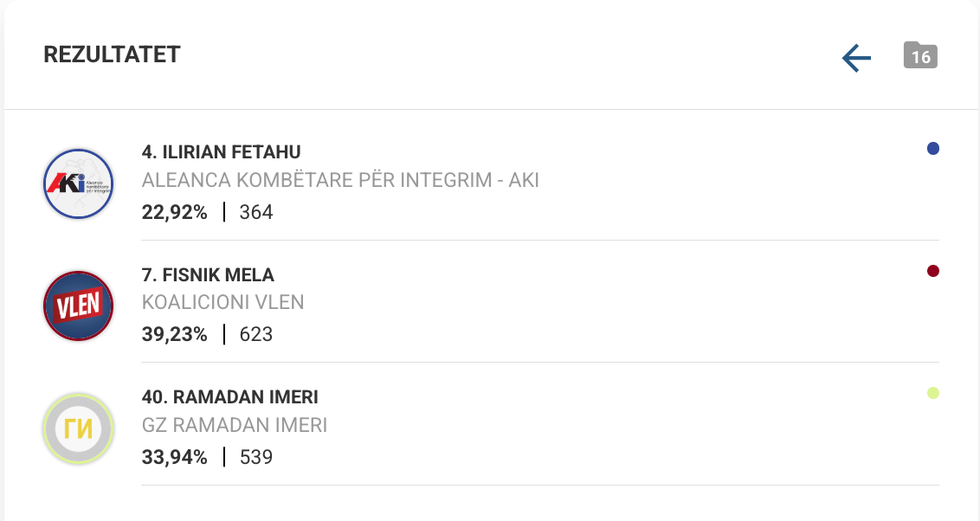Click the Koalicioni VLEN party name

click(x=223, y=303)
